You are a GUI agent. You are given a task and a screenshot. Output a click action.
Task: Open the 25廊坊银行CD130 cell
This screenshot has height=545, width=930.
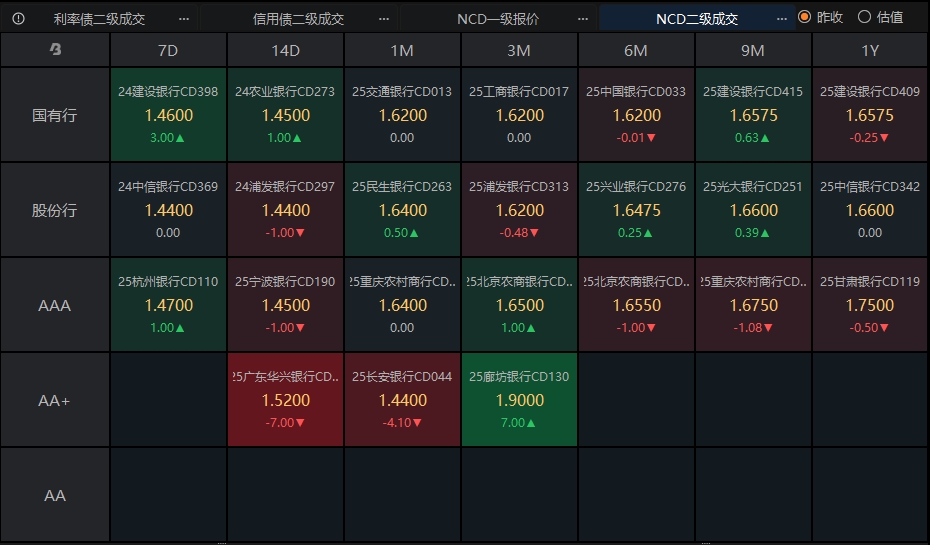coord(519,400)
